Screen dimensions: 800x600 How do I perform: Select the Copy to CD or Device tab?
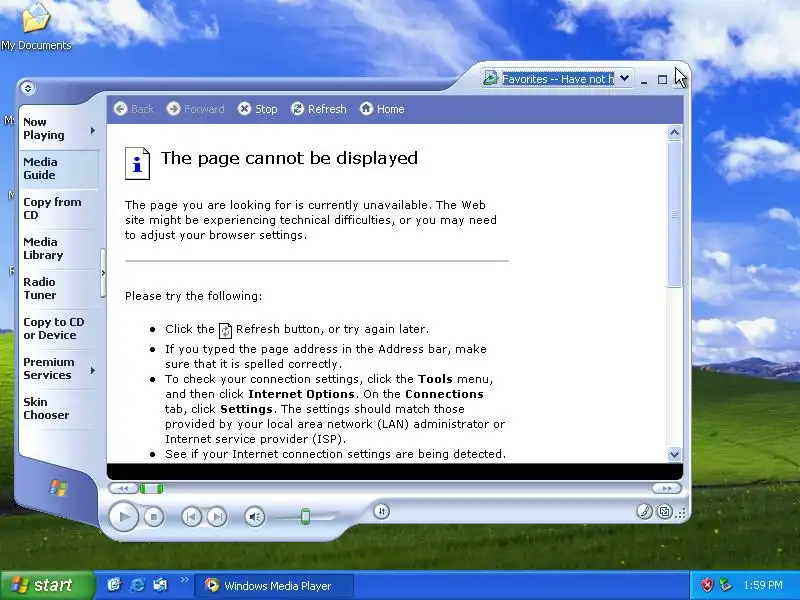coord(59,329)
